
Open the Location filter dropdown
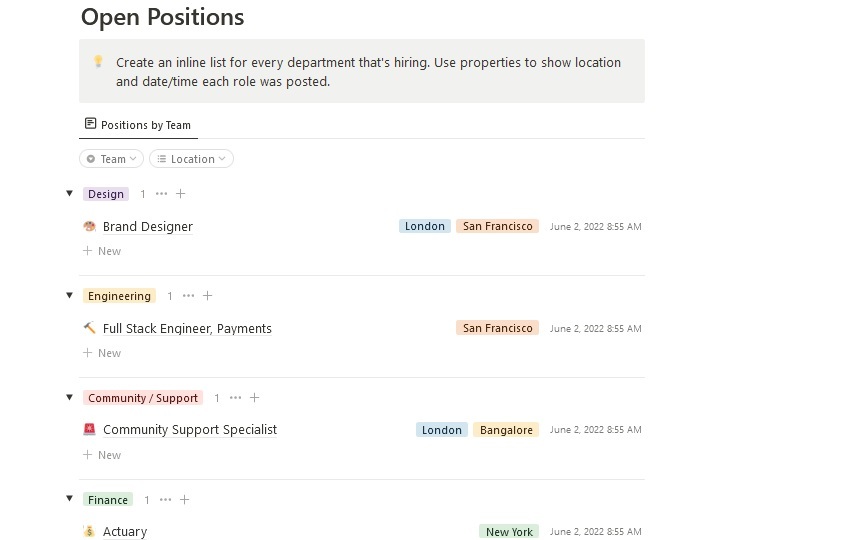point(191,159)
